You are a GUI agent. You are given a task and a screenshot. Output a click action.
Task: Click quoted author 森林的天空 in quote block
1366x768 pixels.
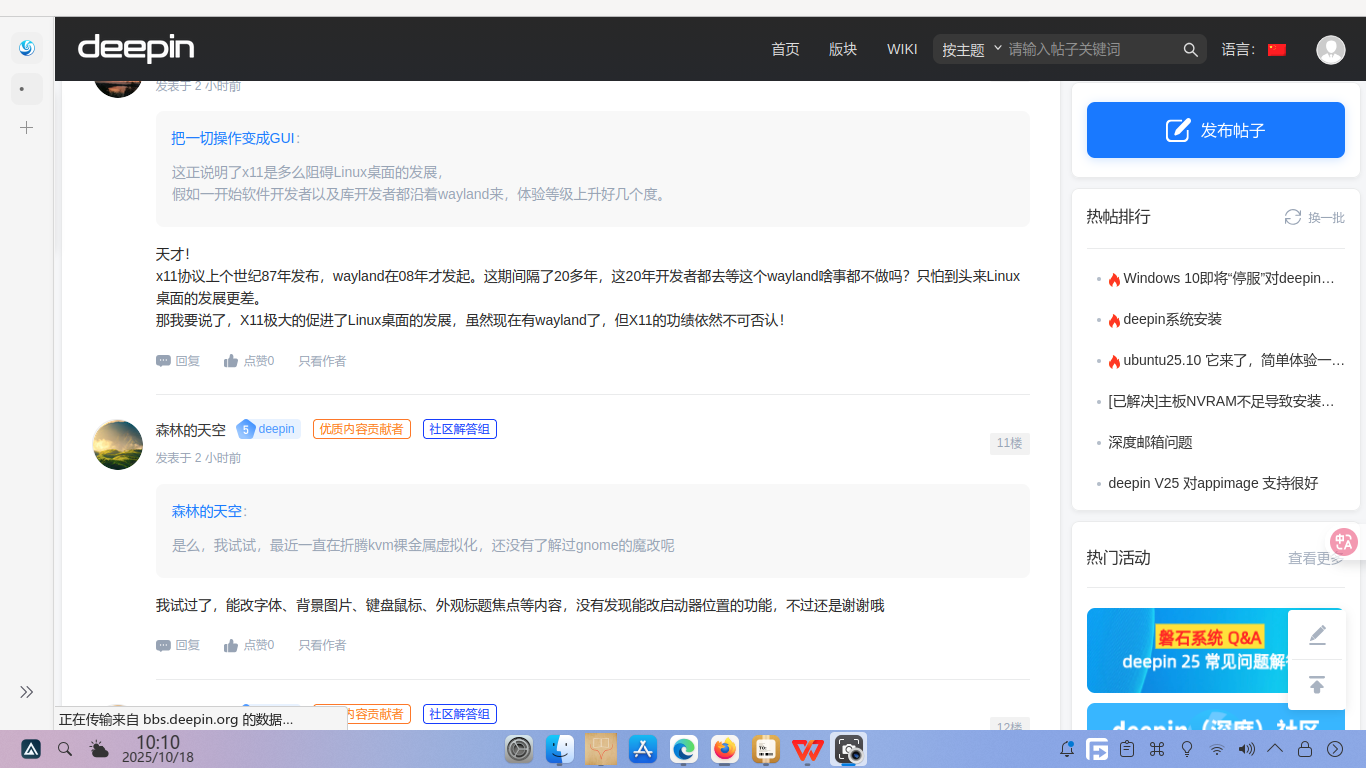(x=209, y=511)
